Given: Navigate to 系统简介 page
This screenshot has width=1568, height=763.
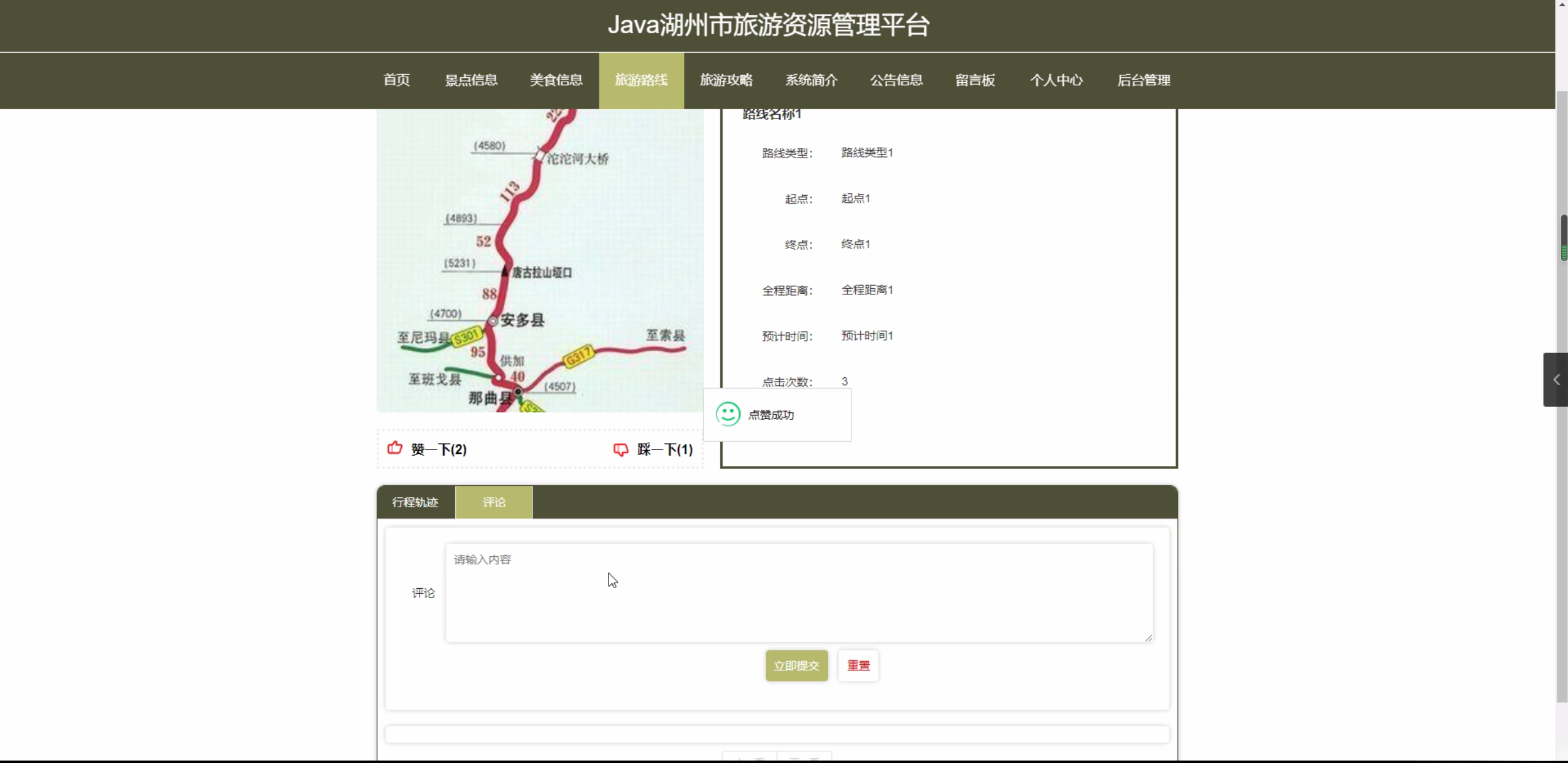Looking at the screenshot, I should tap(811, 80).
